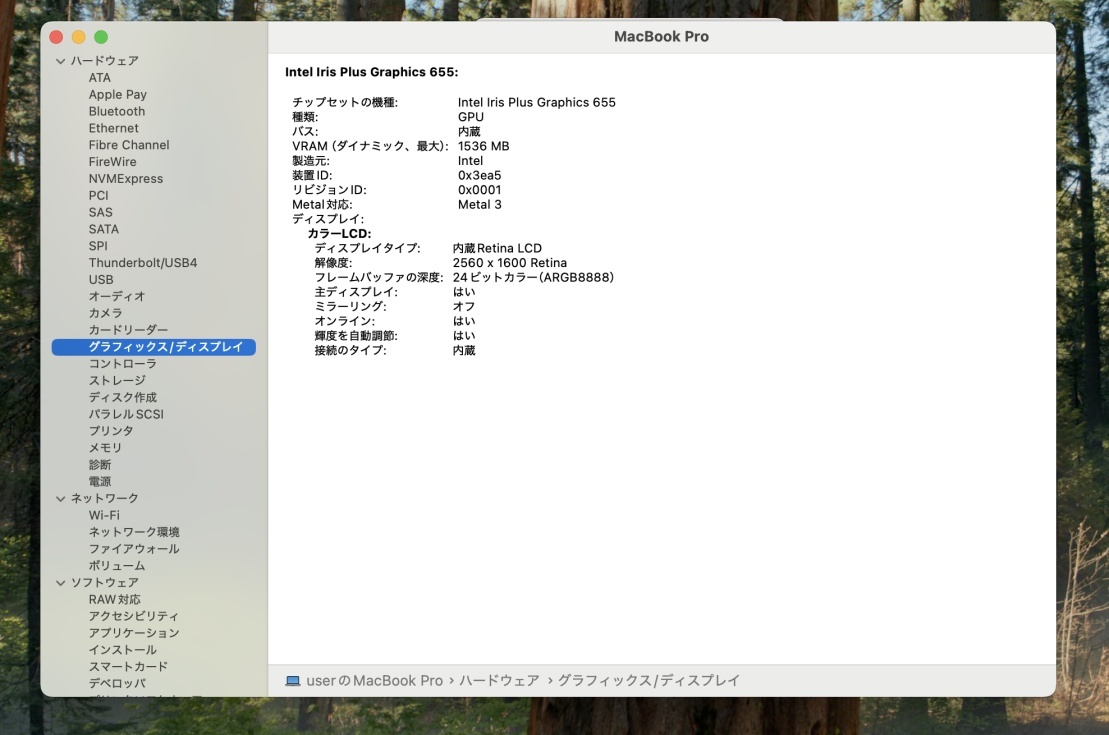
Task: Click the 製造元 value 'Intel'
Action: pos(470,161)
